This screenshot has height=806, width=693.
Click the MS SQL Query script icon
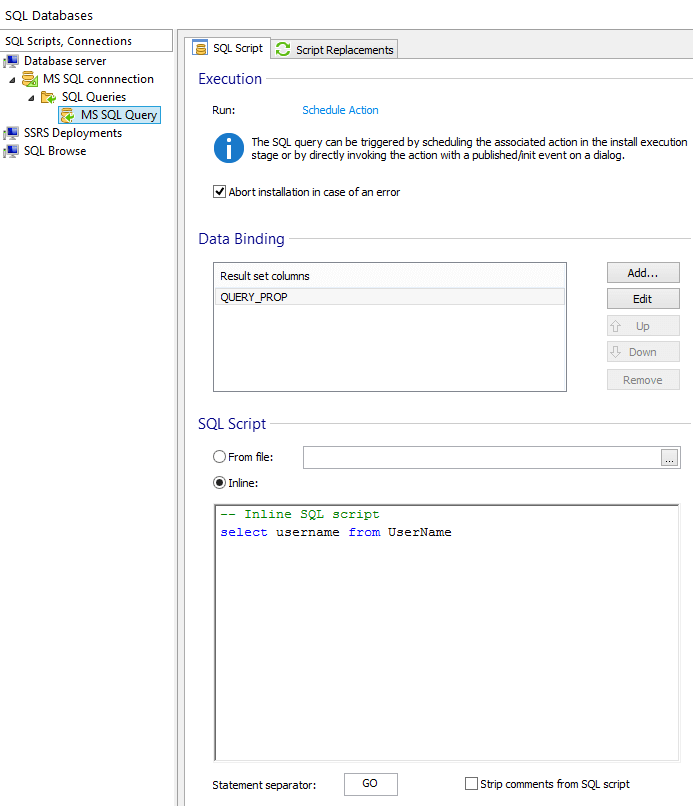click(67, 115)
